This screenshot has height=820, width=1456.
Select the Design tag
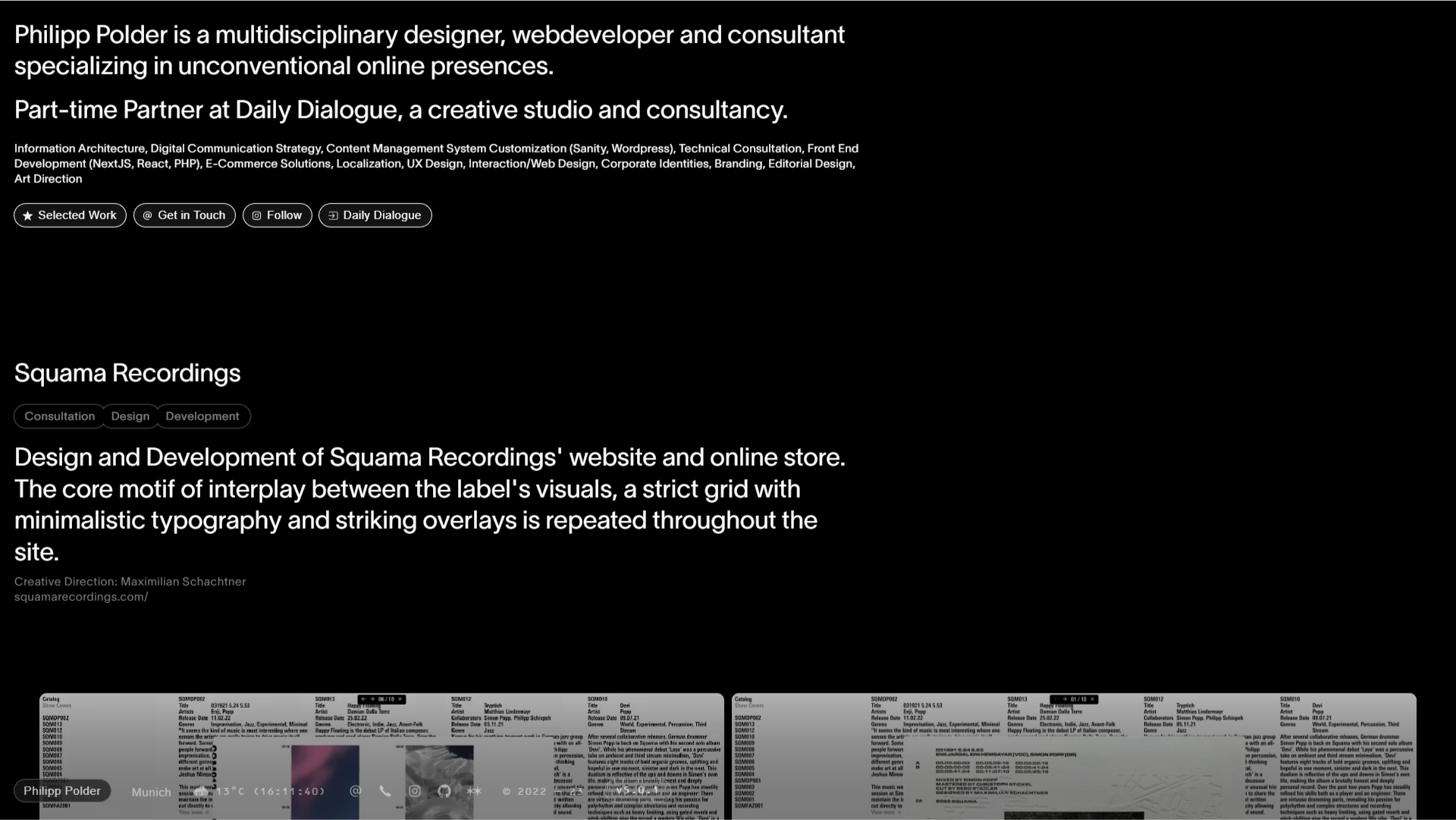[130, 416]
